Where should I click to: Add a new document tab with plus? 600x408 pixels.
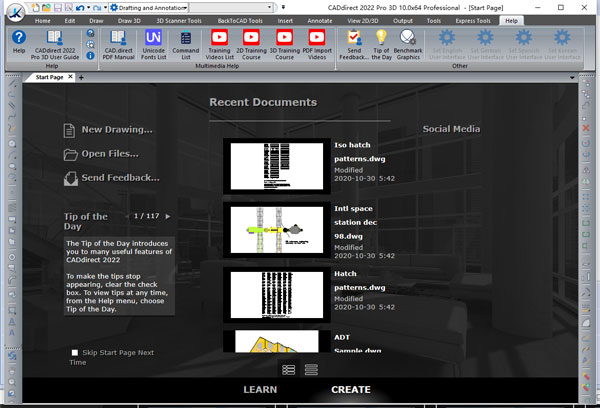[x=81, y=78]
